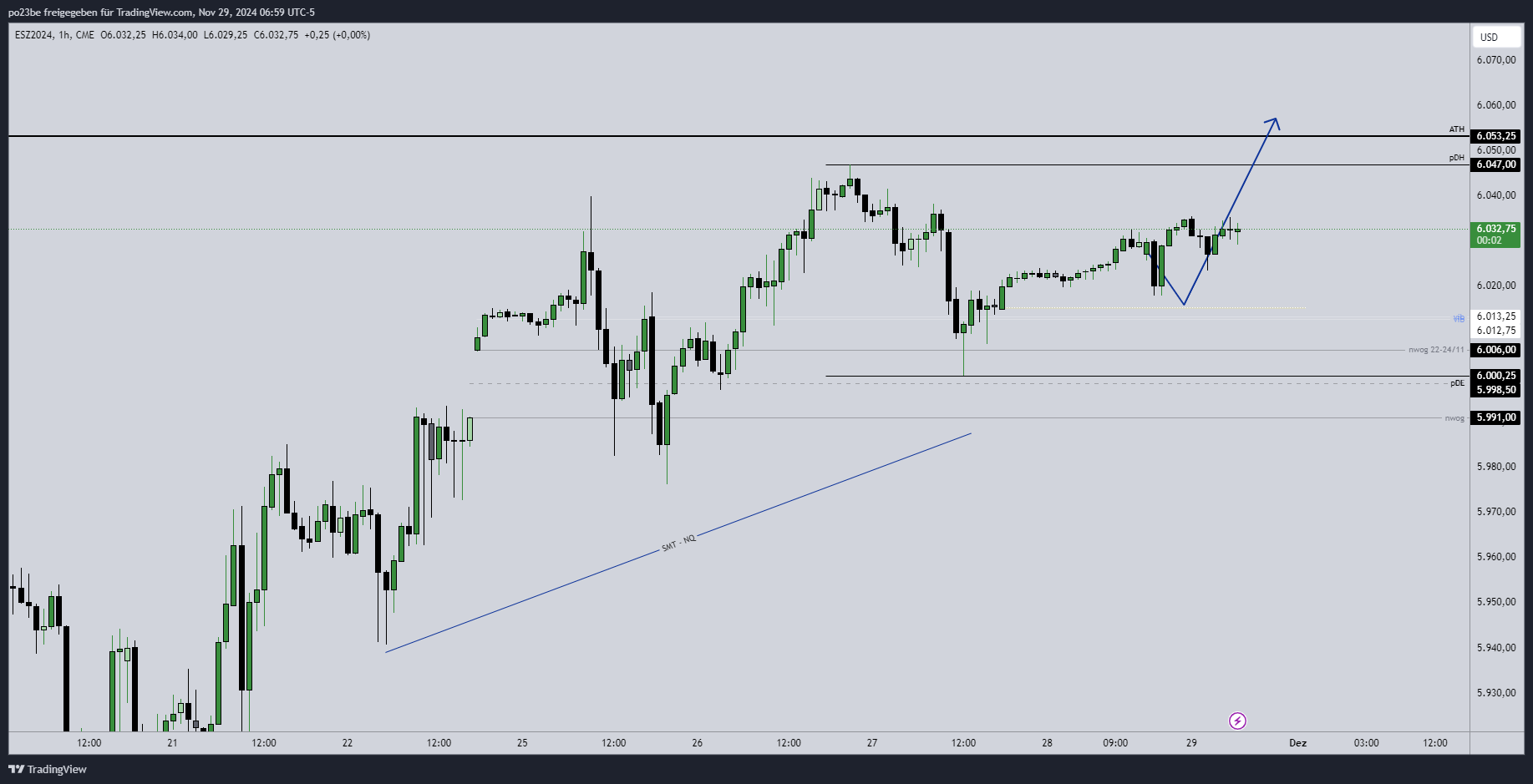Image resolution: width=1533 pixels, height=784 pixels.
Task: Select the ATH price label 6.053,25
Action: click(x=1495, y=136)
